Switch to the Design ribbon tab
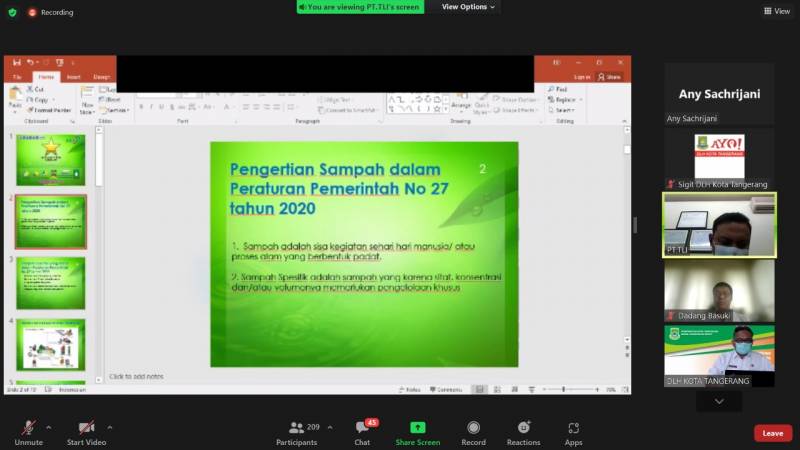 [102, 77]
